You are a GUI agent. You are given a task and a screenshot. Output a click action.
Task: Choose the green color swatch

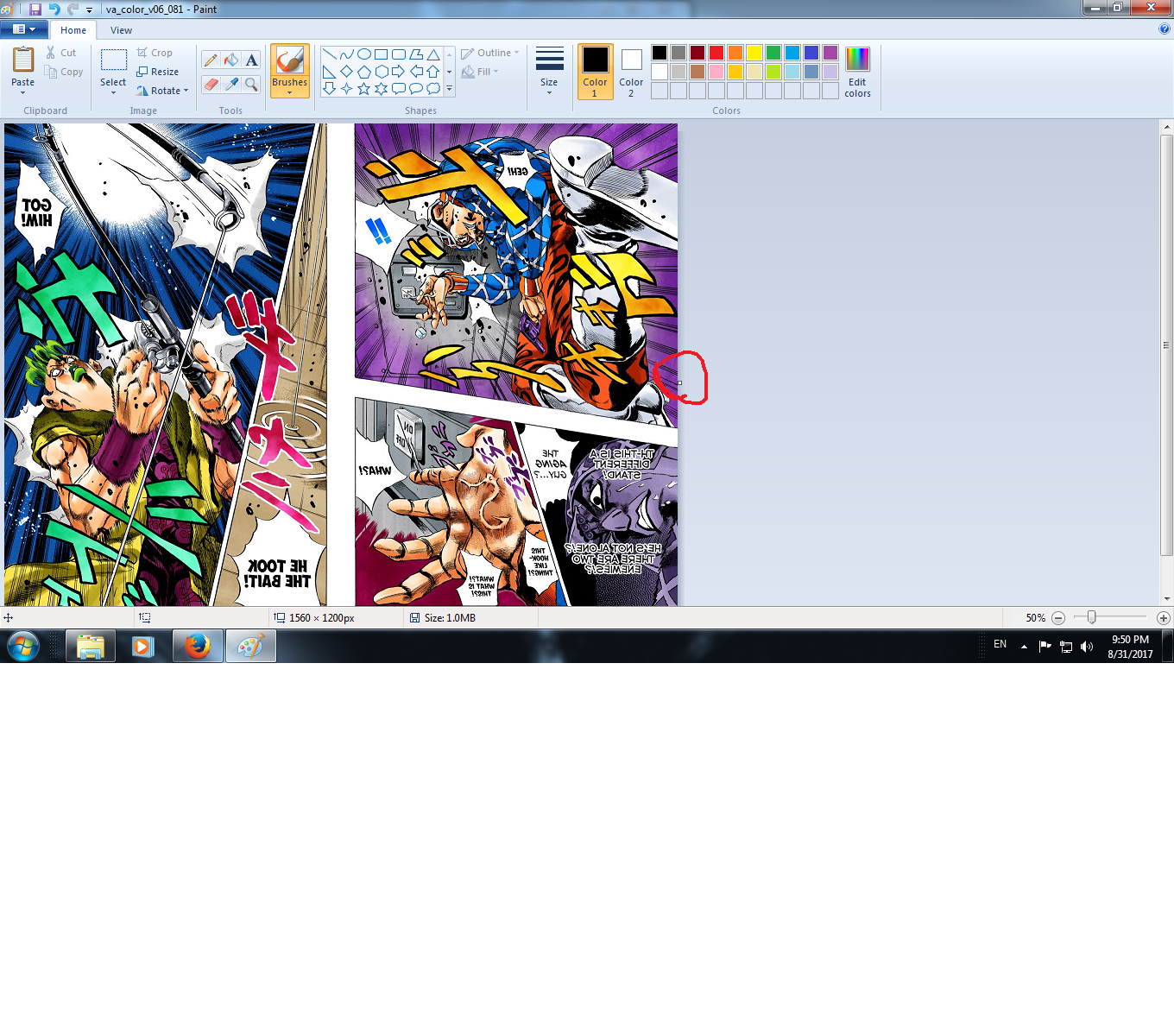pos(773,53)
